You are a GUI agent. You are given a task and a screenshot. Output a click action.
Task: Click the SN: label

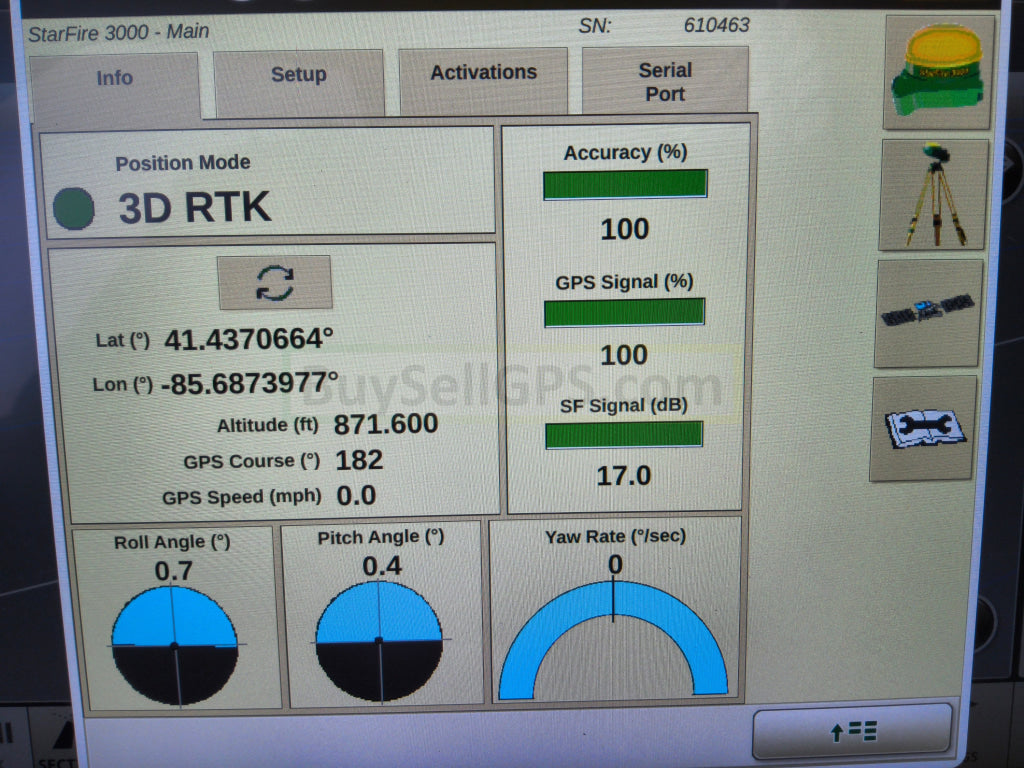pos(595,26)
